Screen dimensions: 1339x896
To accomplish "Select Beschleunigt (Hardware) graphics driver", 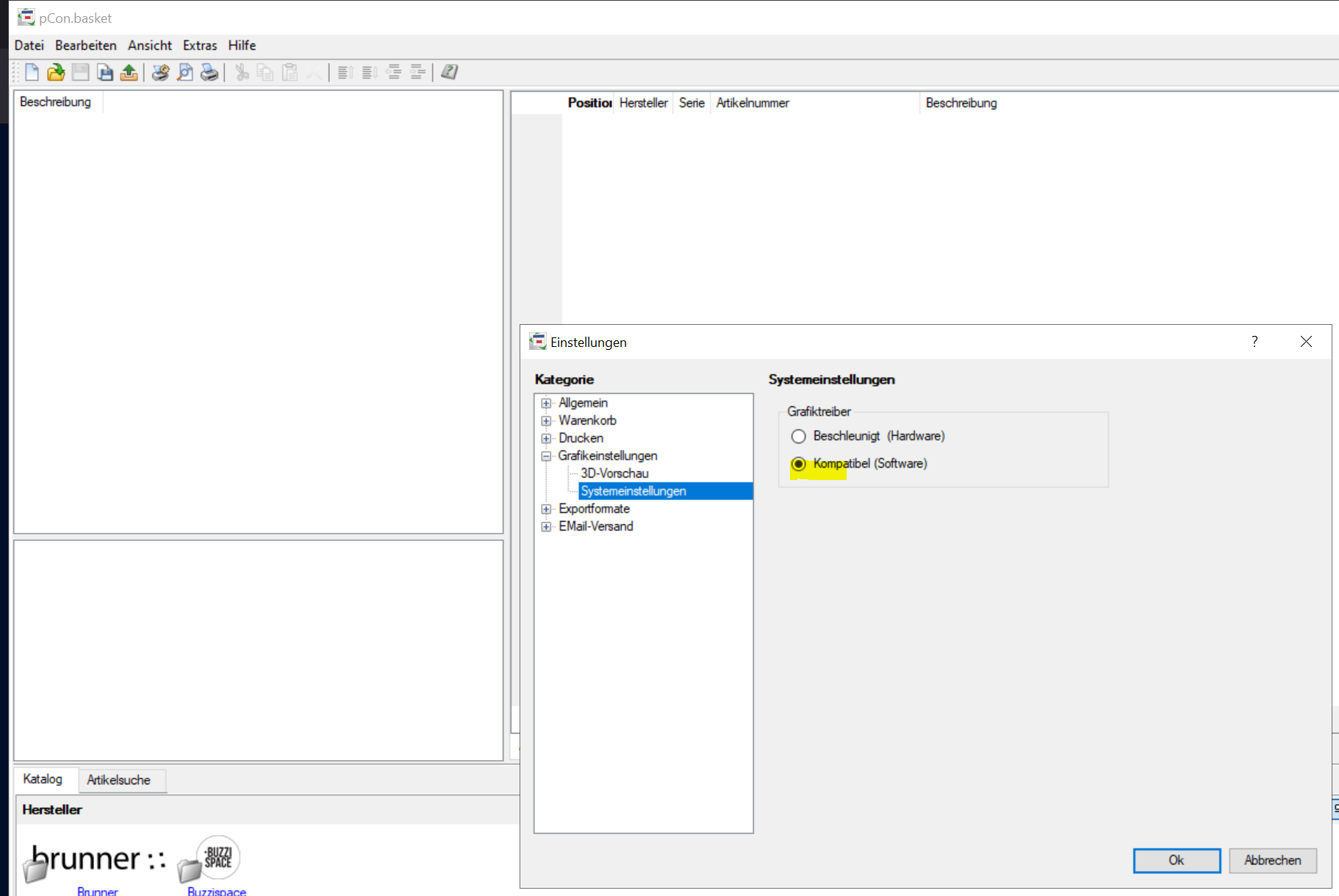I will click(x=799, y=437).
